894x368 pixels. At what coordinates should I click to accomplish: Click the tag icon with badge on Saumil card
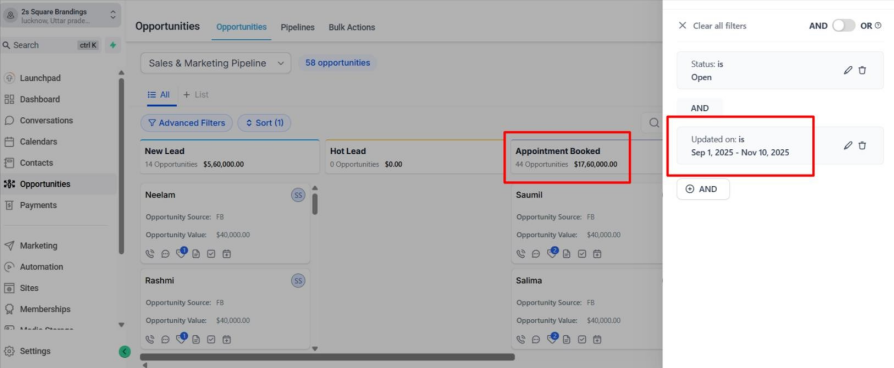(x=552, y=253)
